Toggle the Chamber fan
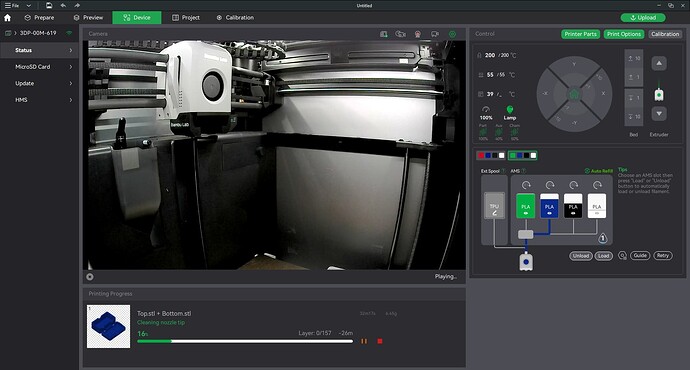This screenshot has width=690, height=370. [x=514, y=132]
